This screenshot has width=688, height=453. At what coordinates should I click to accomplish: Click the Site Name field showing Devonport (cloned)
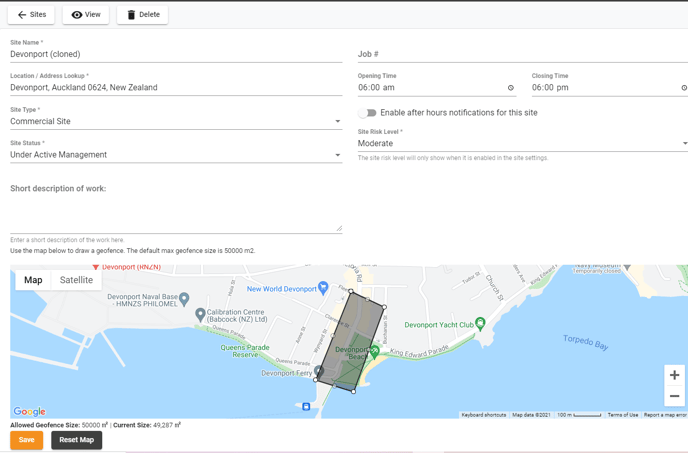pyautogui.click(x=176, y=54)
